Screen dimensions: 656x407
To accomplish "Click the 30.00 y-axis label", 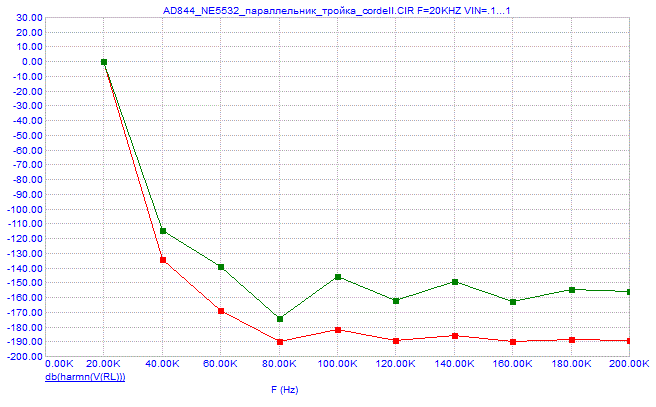I will click(x=29, y=18).
